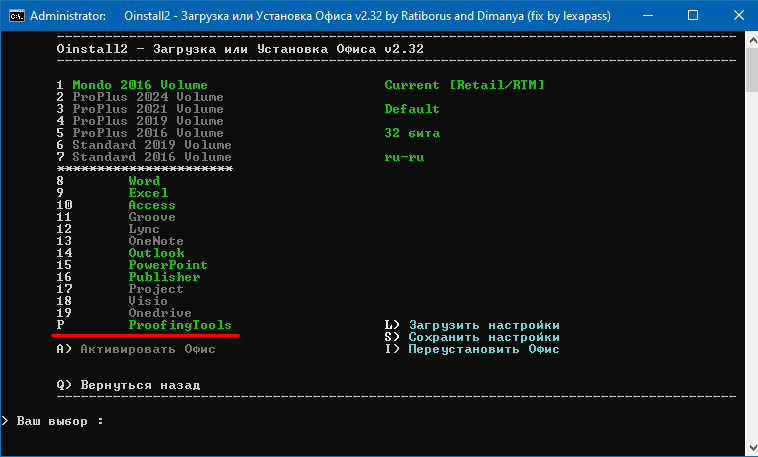Click the Outlook component entry
The width and height of the screenshot is (758, 457).
pyautogui.click(x=156, y=253)
